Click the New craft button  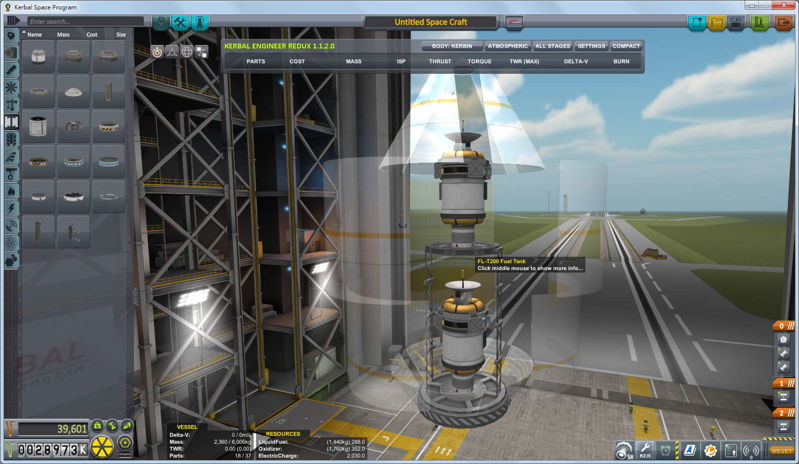point(697,23)
